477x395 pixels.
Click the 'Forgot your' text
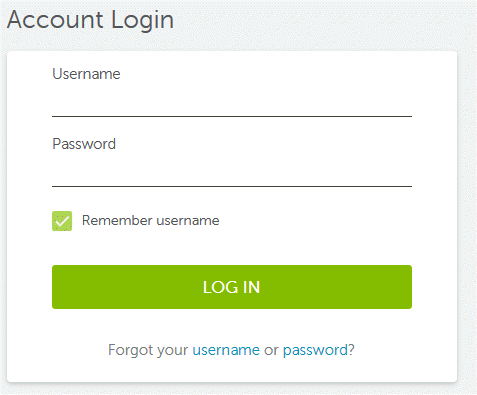click(148, 350)
